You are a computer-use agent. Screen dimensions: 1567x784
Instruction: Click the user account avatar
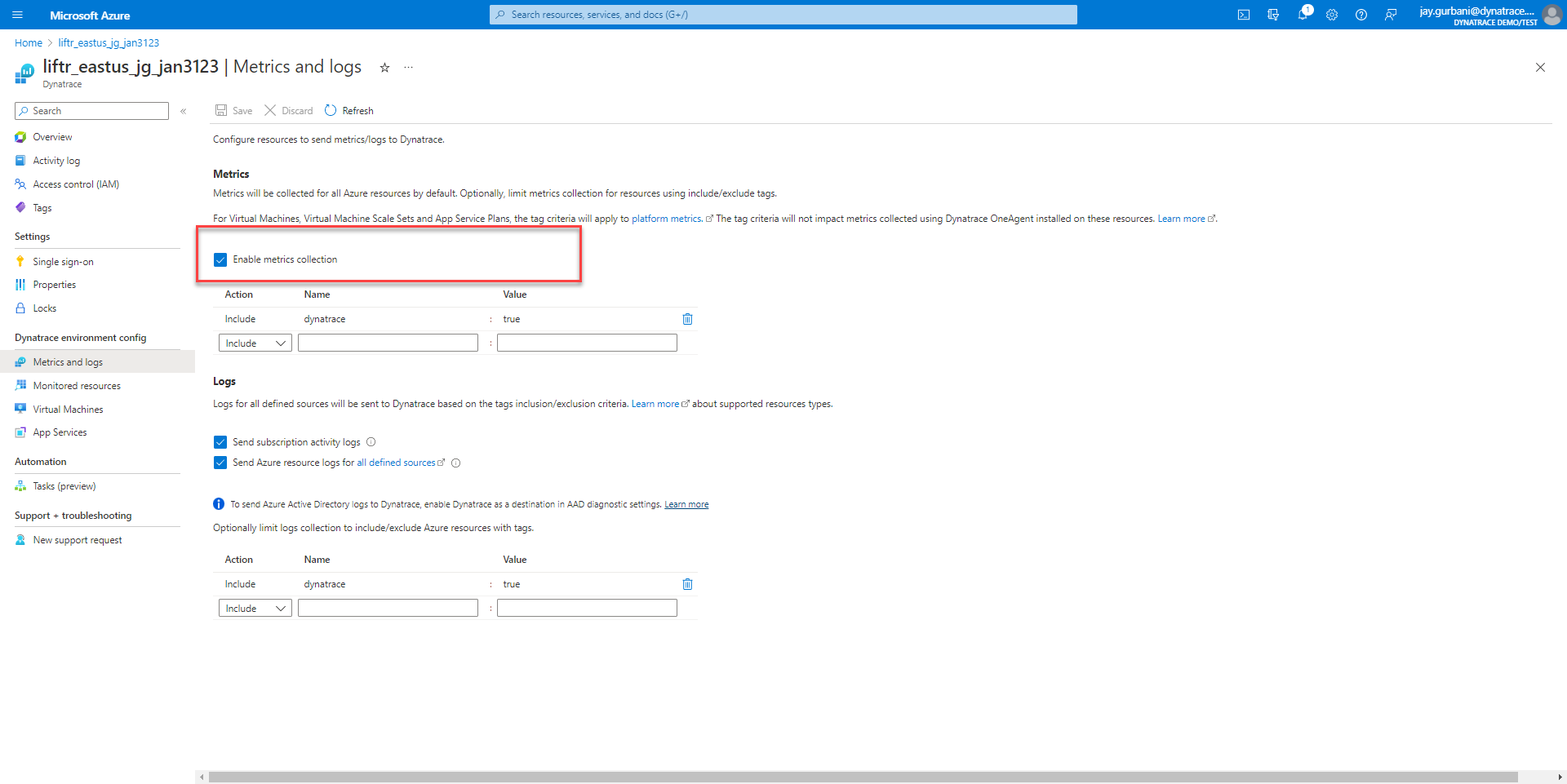pos(1551,15)
